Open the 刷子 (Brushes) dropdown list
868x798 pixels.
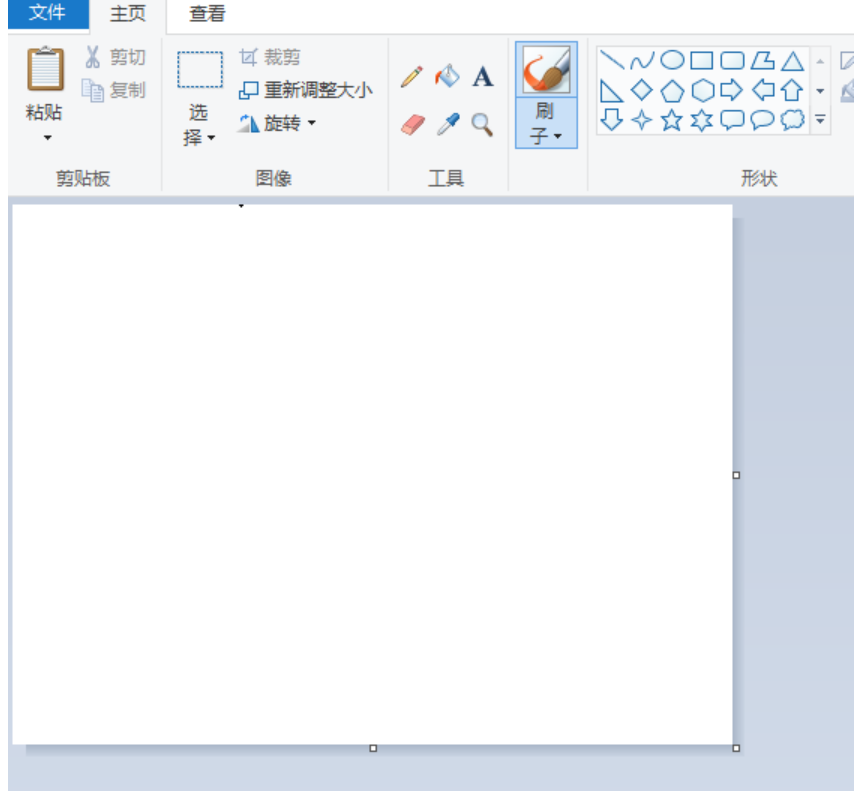[546, 135]
